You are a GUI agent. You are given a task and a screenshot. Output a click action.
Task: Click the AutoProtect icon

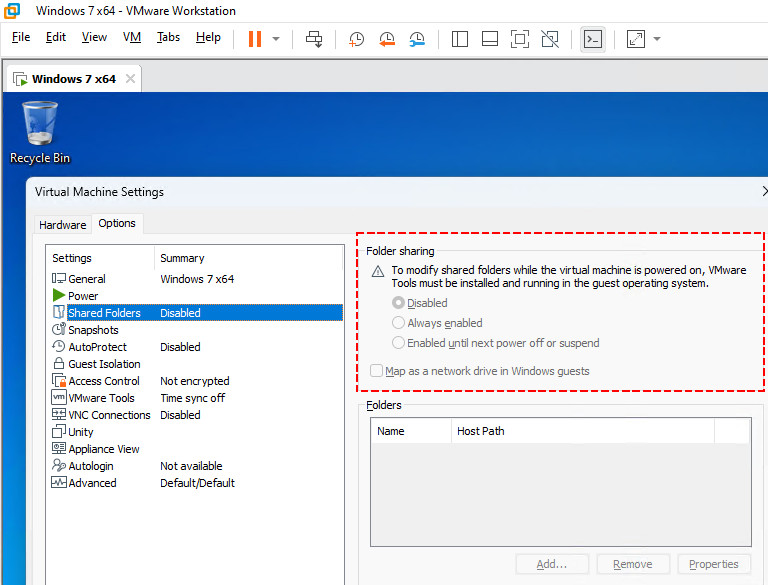point(59,346)
